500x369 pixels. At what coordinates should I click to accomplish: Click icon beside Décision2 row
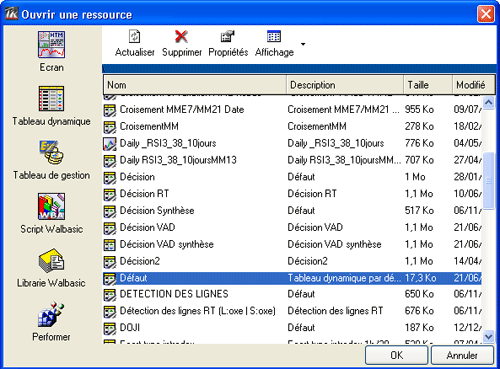[x=110, y=261]
